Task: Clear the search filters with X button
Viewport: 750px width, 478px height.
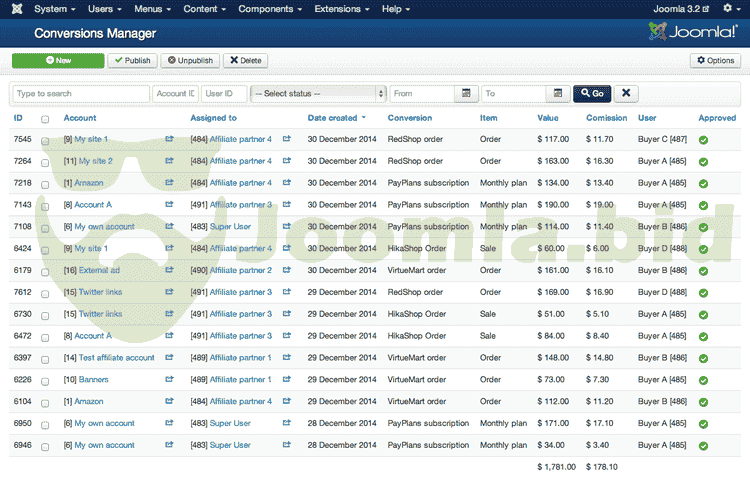Action: point(625,93)
